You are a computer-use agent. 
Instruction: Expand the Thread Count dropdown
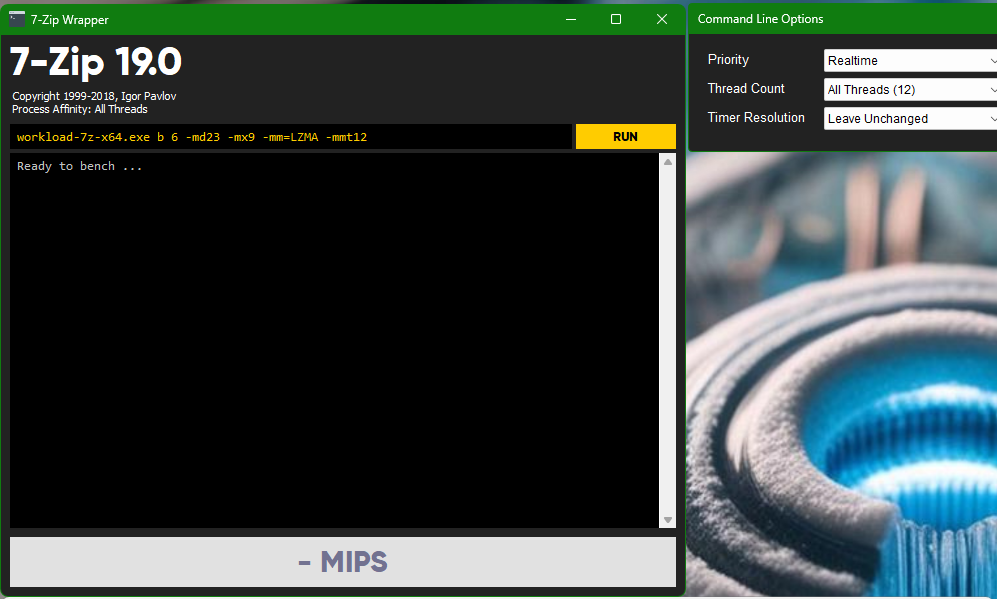[x=910, y=90]
